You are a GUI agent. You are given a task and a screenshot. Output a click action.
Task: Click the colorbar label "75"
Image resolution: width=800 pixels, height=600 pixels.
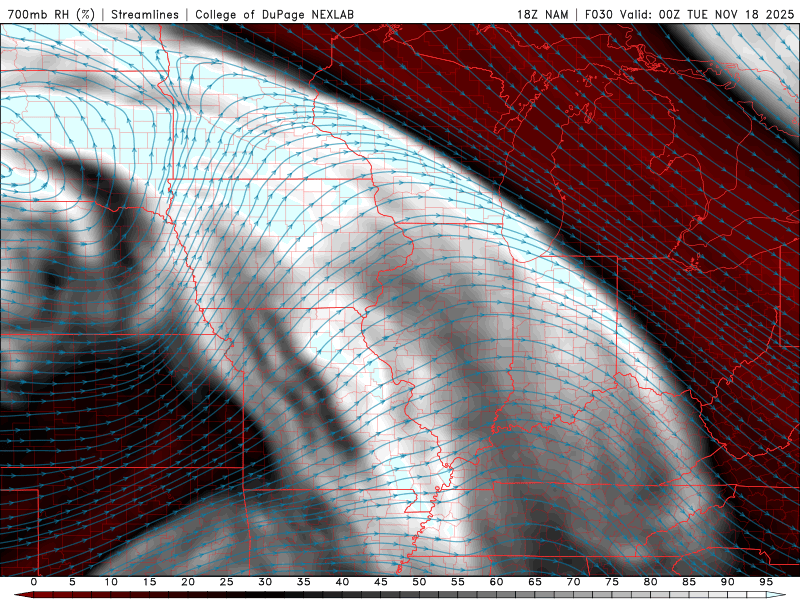pos(612,582)
